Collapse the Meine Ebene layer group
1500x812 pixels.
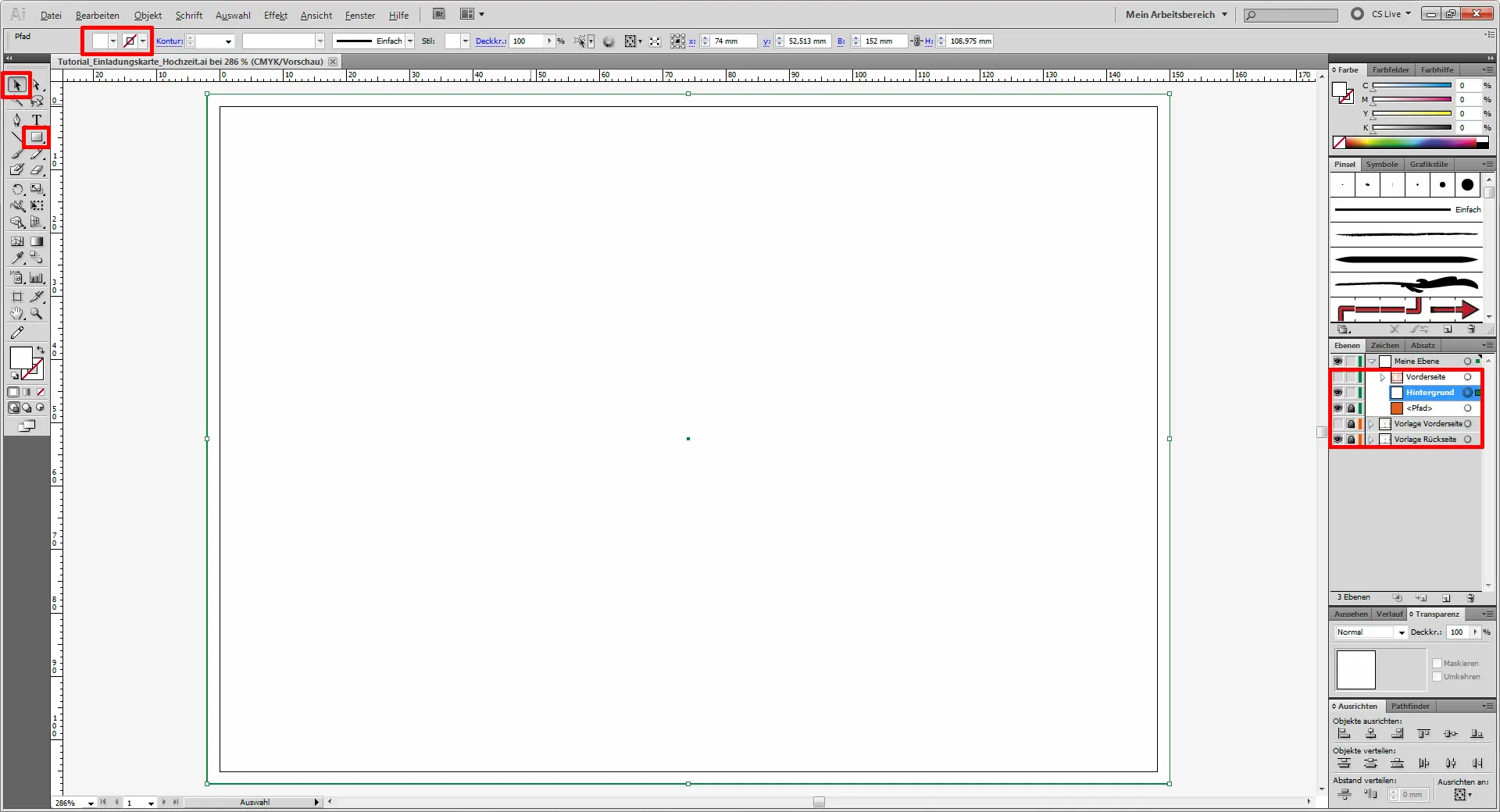(1371, 361)
